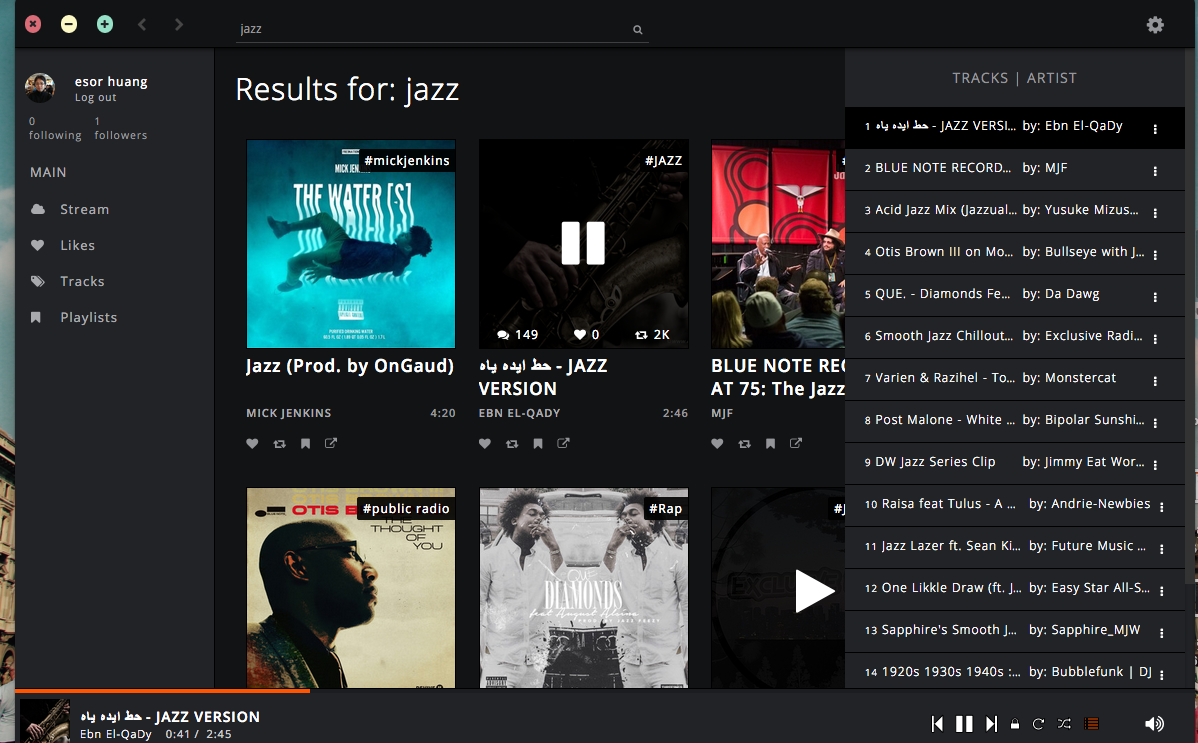Click the volume speaker icon
1198x743 pixels.
(x=1154, y=724)
